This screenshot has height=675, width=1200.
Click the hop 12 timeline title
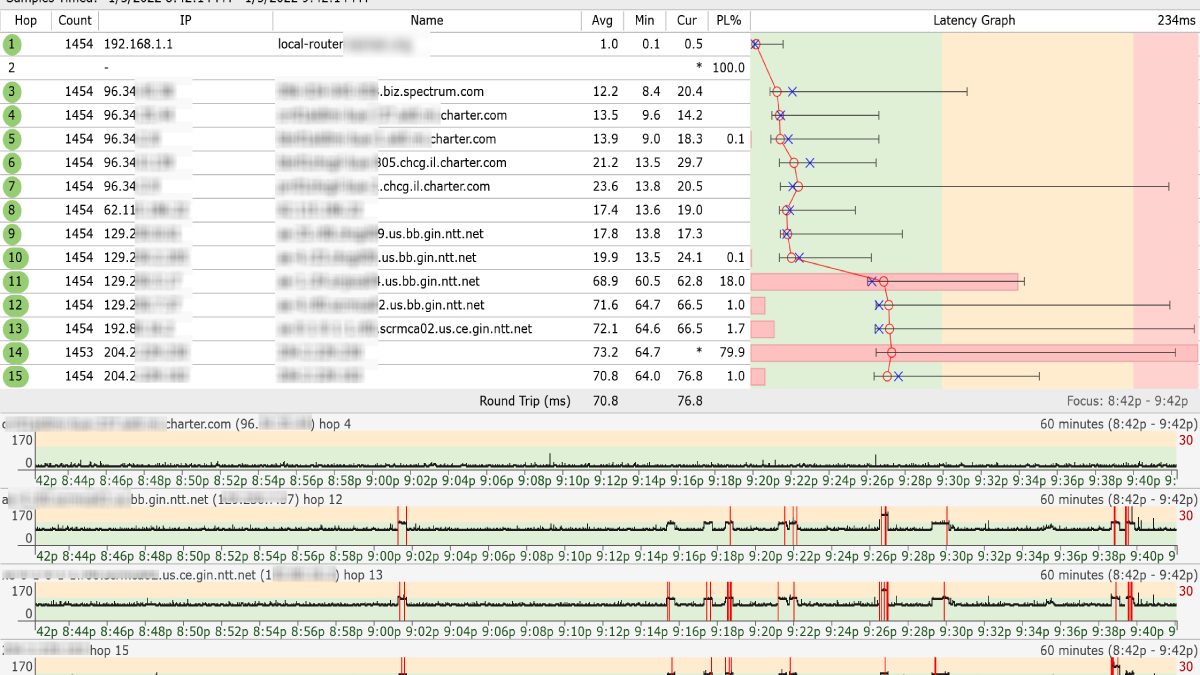click(173, 499)
